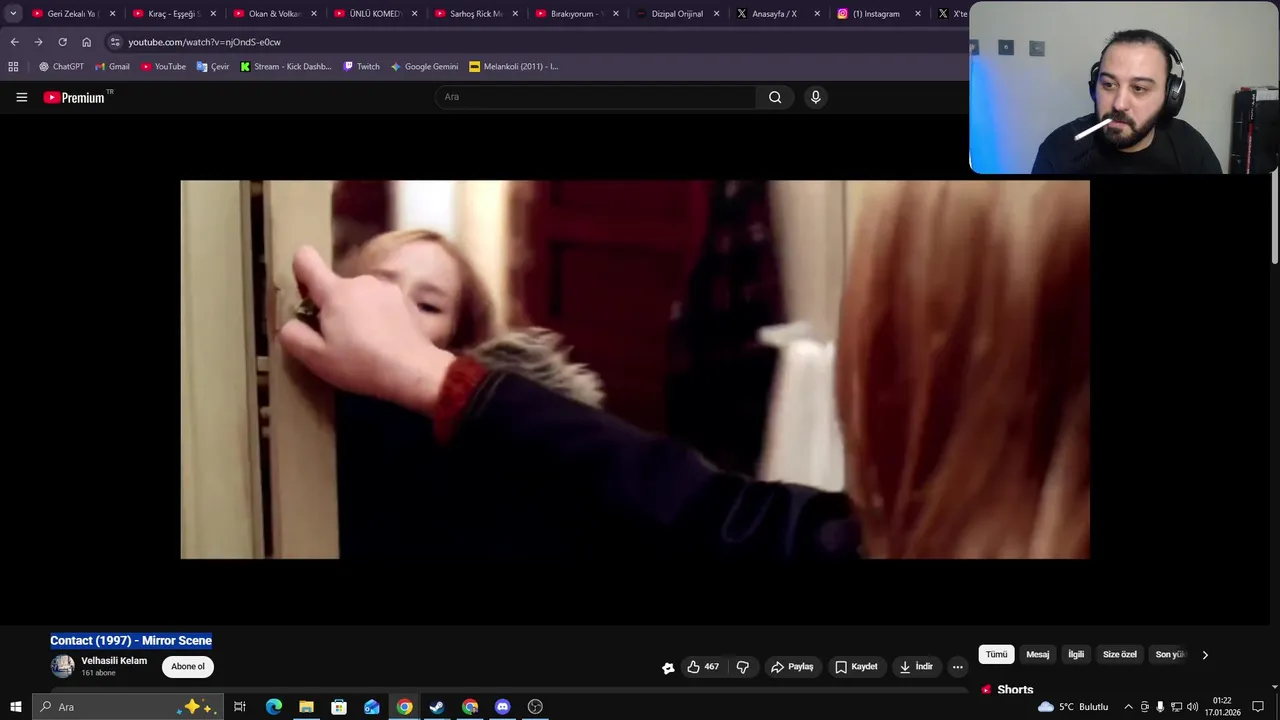Open tab search dropdown arrow

13,14
